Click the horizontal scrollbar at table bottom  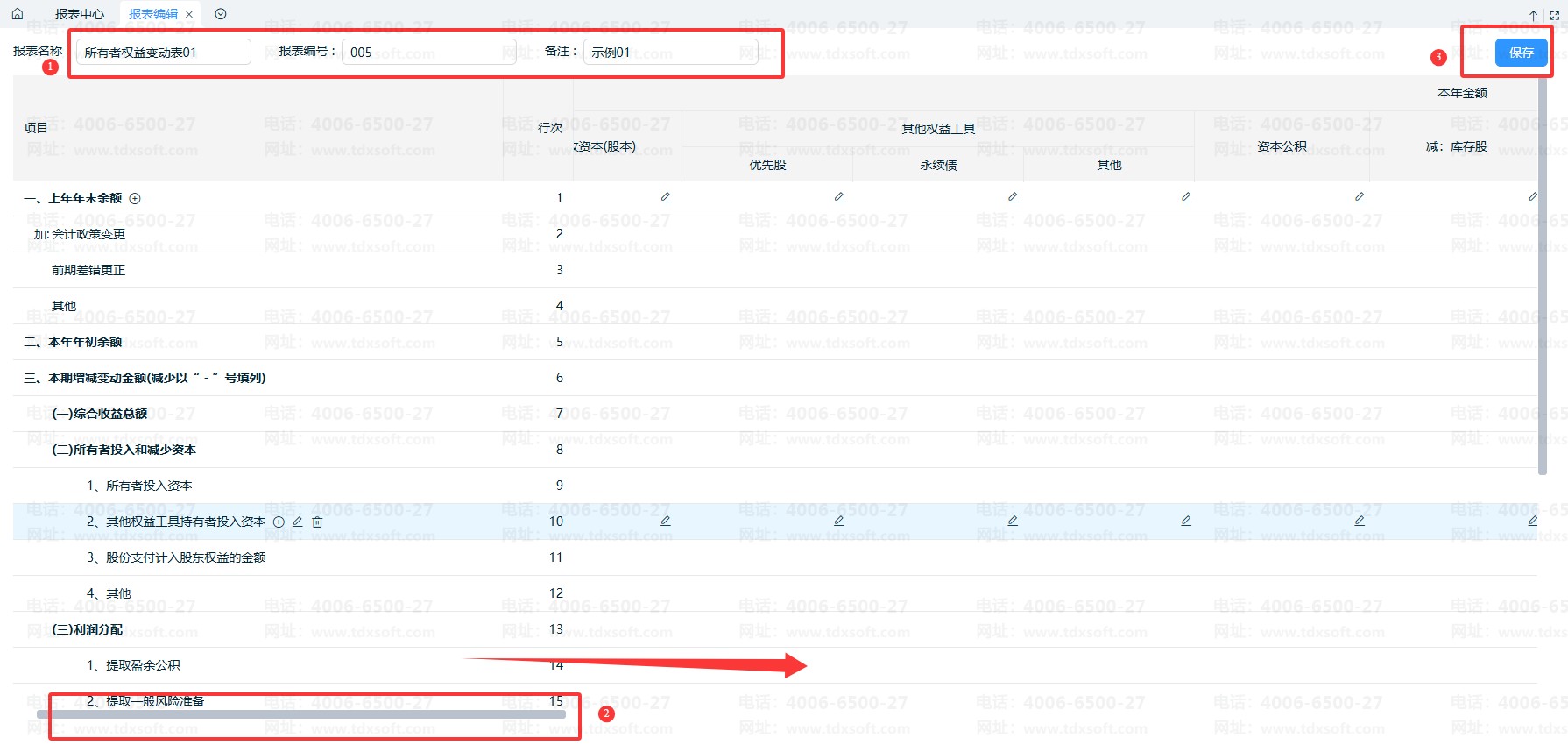307,714
